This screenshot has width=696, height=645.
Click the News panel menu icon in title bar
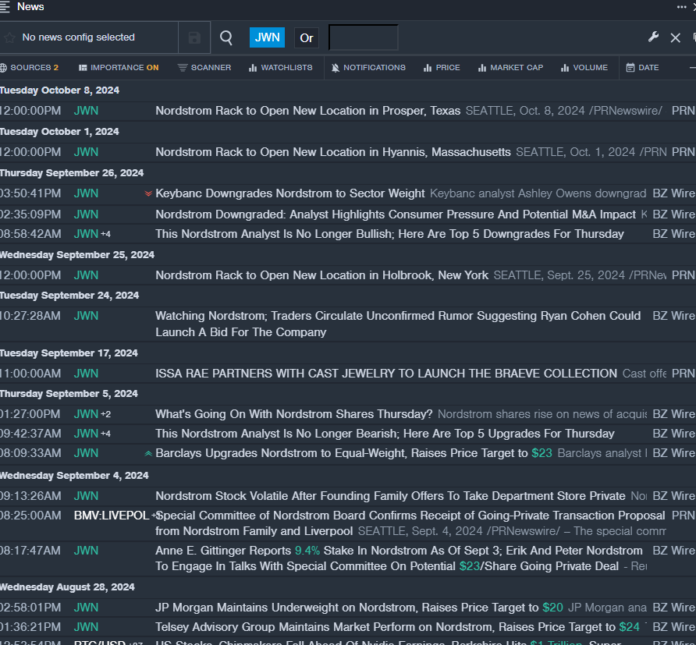point(7,7)
